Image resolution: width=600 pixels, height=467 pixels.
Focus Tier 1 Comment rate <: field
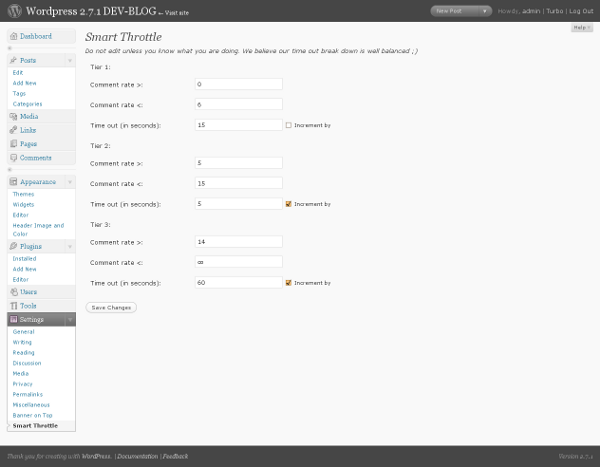pyautogui.click(x=239, y=105)
